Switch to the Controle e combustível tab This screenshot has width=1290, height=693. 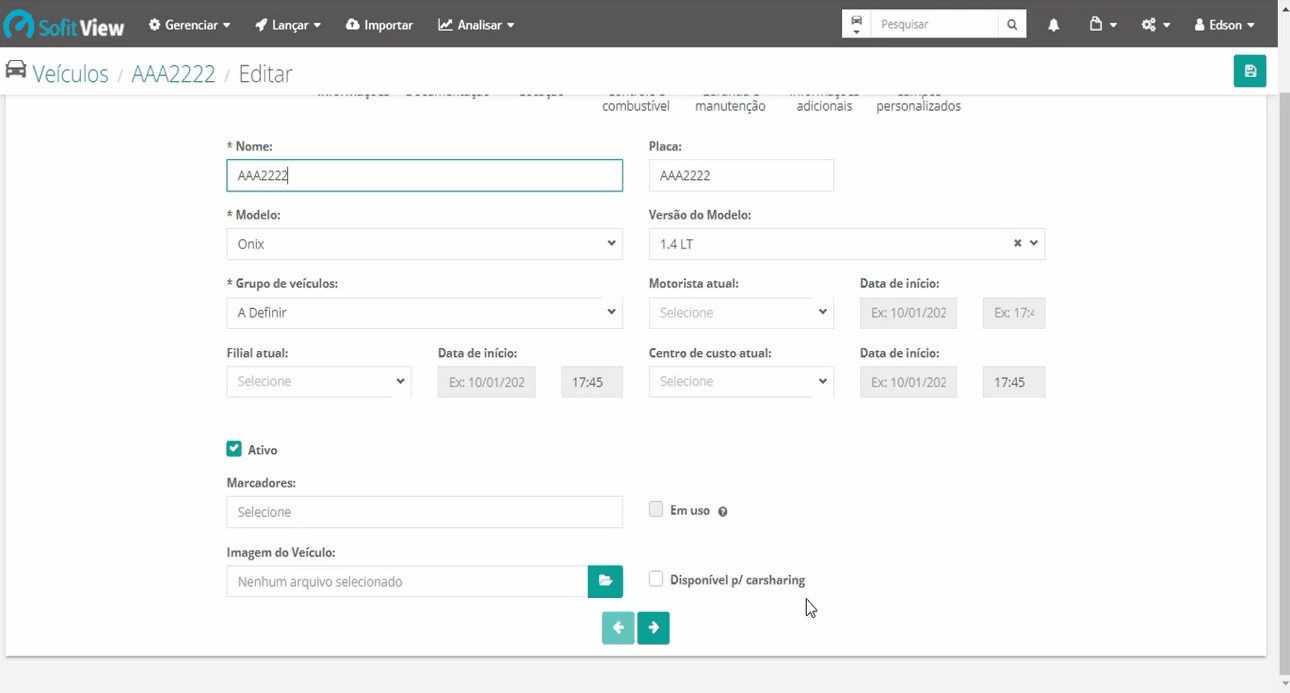click(x=636, y=101)
